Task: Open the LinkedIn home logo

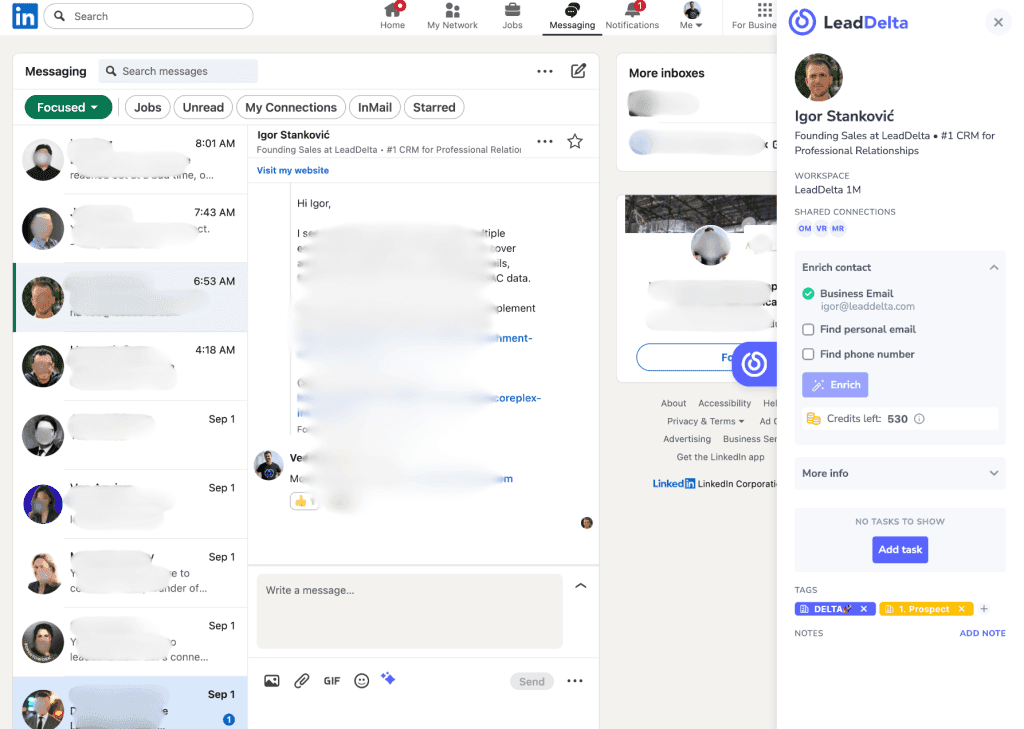Action: coord(25,16)
